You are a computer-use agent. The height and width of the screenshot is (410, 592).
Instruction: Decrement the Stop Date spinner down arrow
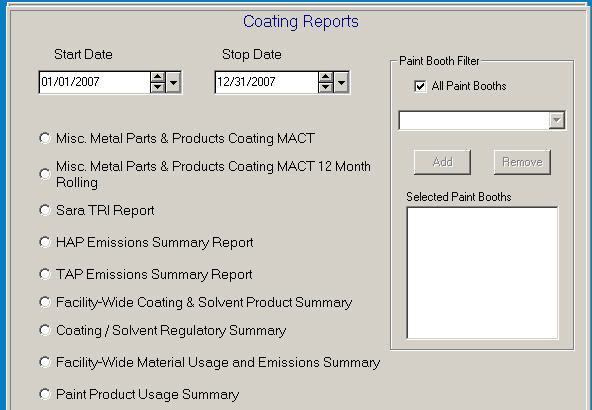[x=325, y=87]
